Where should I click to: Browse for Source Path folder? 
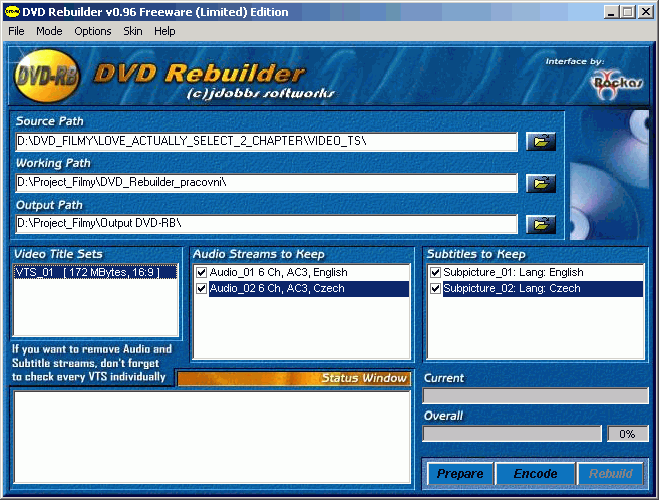click(x=541, y=142)
